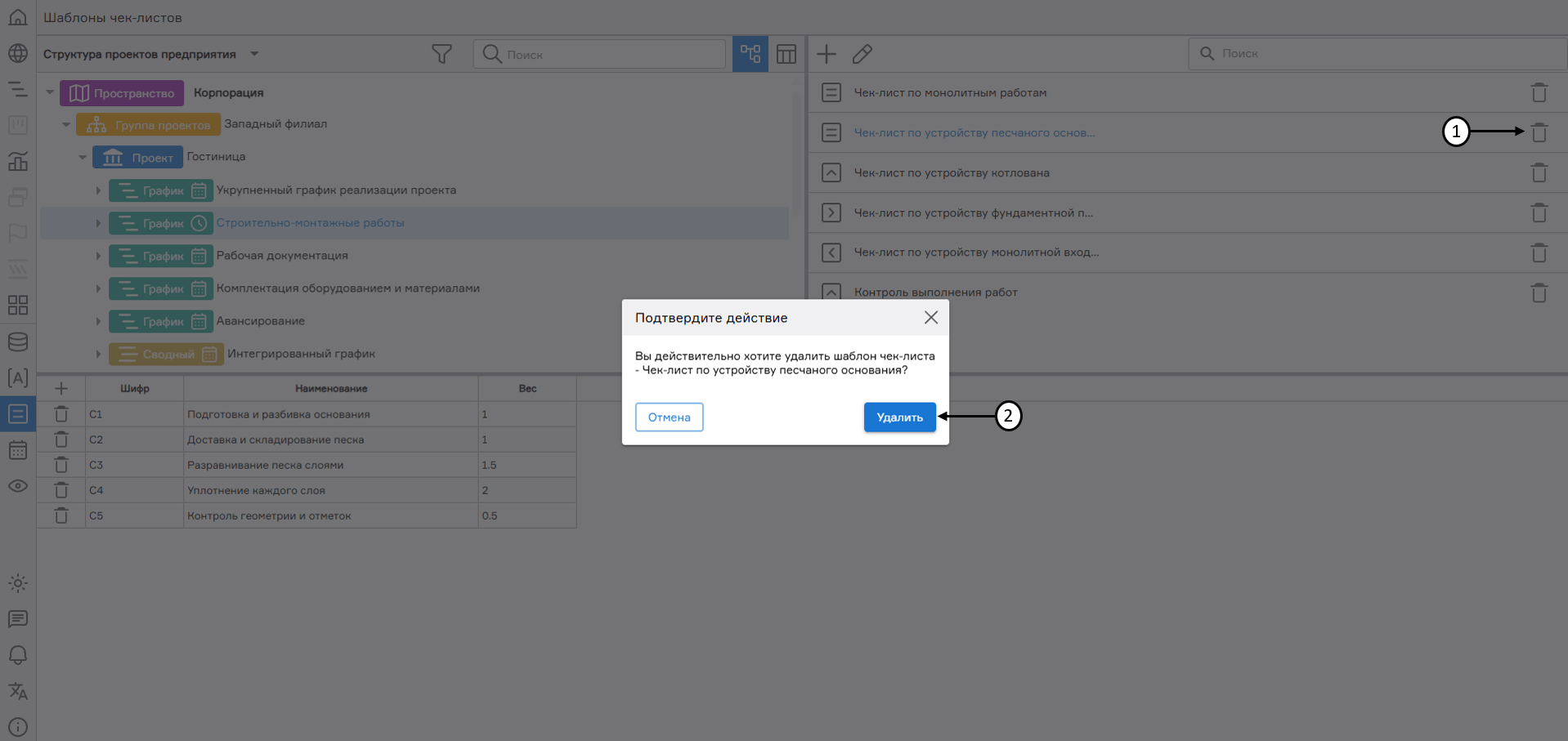The image size is (1568, 741).
Task: Collapse the 'Гостиница' project node
Action: (x=82, y=157)
